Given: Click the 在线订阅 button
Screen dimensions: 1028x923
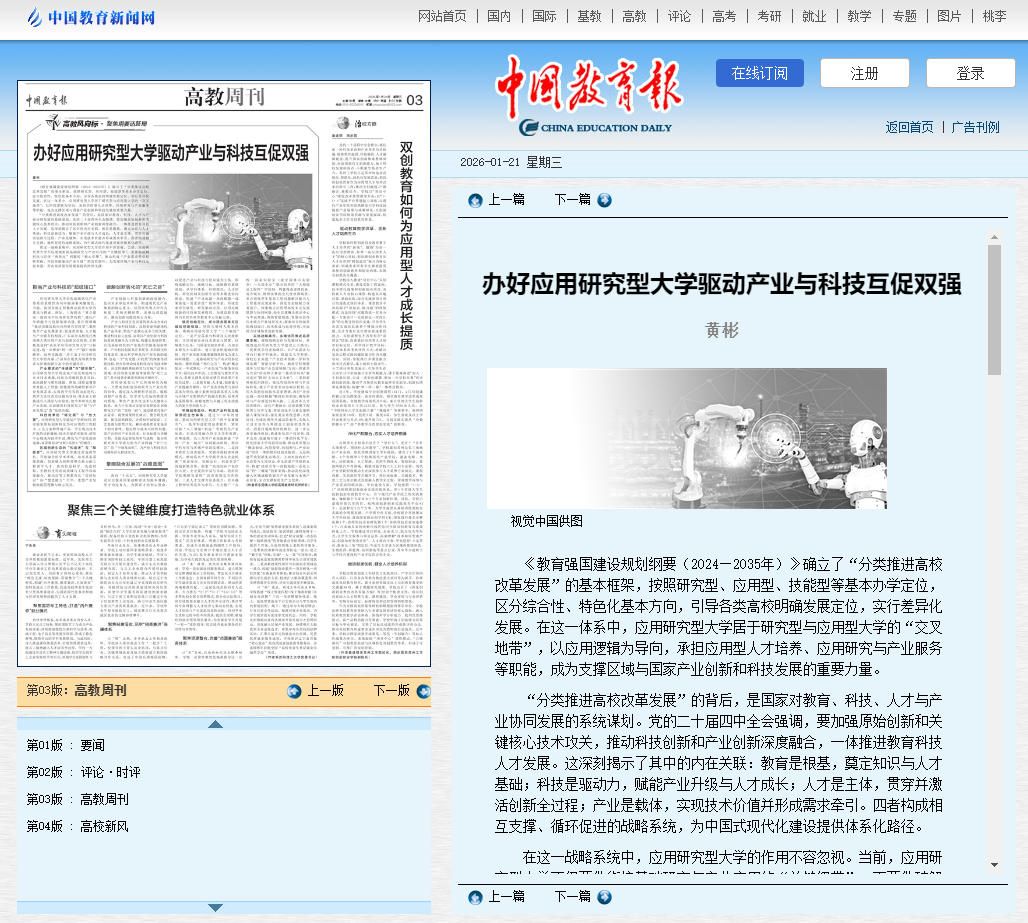Looking at the screenshot, I should point(759,73).
